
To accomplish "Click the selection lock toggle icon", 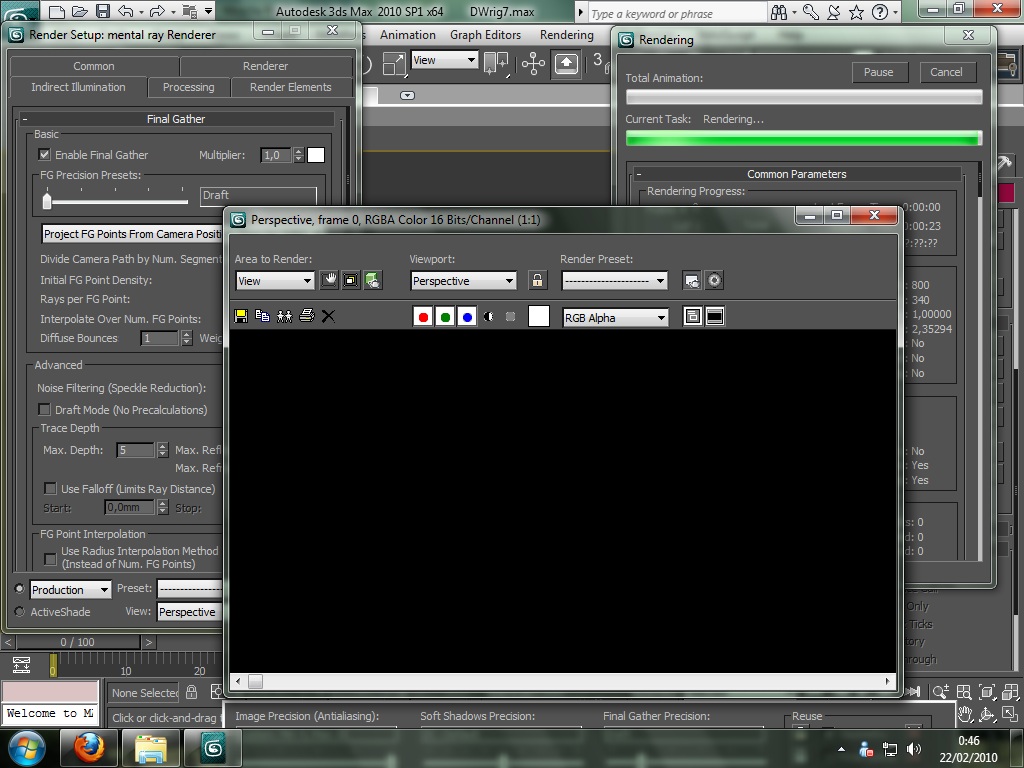I will click(x=191, y=692).
